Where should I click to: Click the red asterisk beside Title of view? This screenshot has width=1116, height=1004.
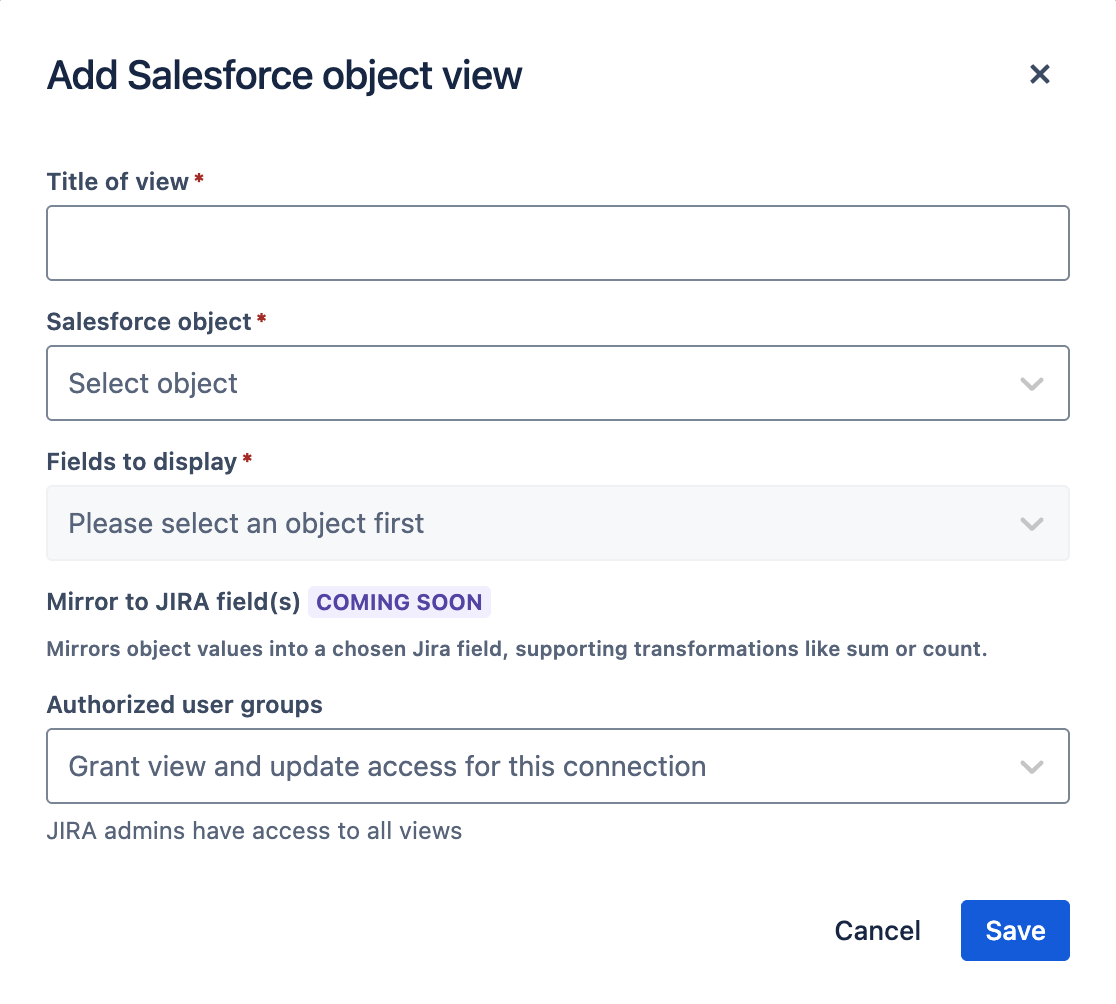click(199, 180)
